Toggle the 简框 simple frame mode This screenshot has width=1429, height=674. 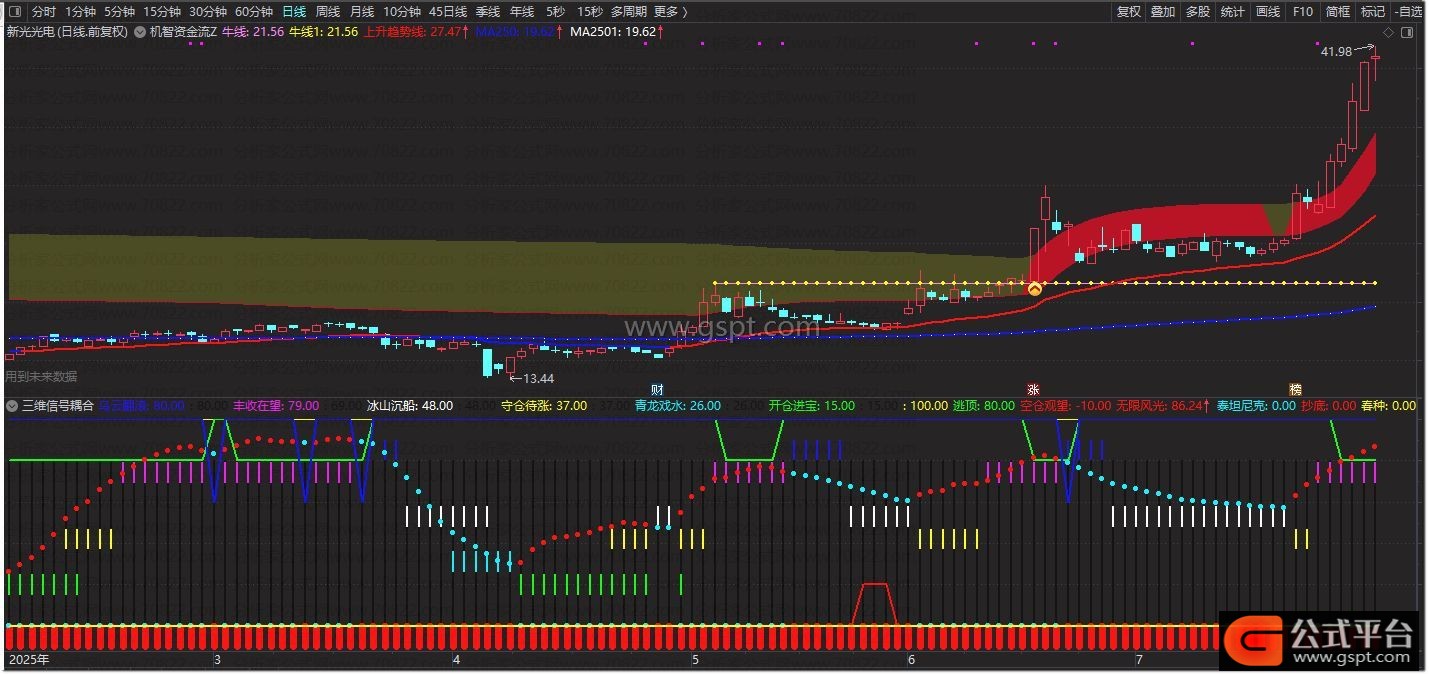(x=1337, y=12)
